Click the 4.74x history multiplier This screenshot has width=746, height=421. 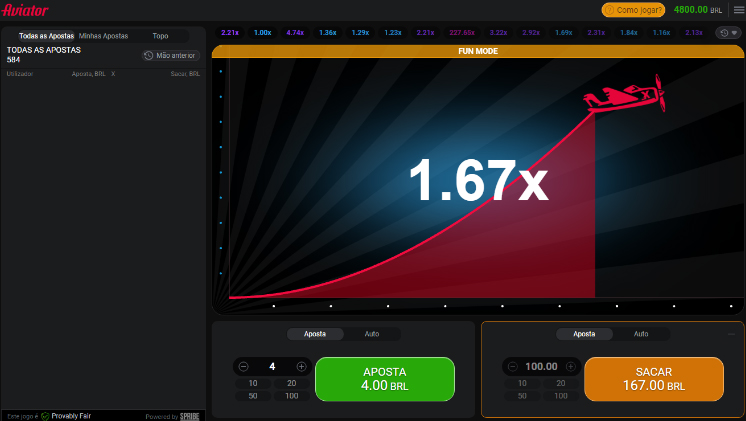295,33
